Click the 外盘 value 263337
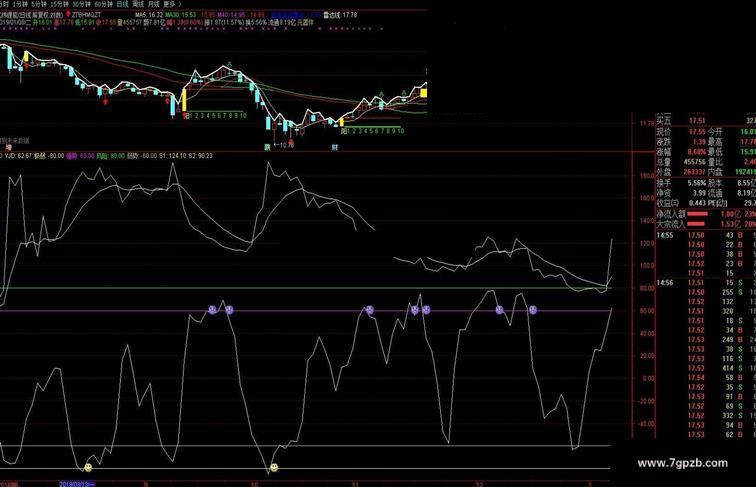 [695, 172]
